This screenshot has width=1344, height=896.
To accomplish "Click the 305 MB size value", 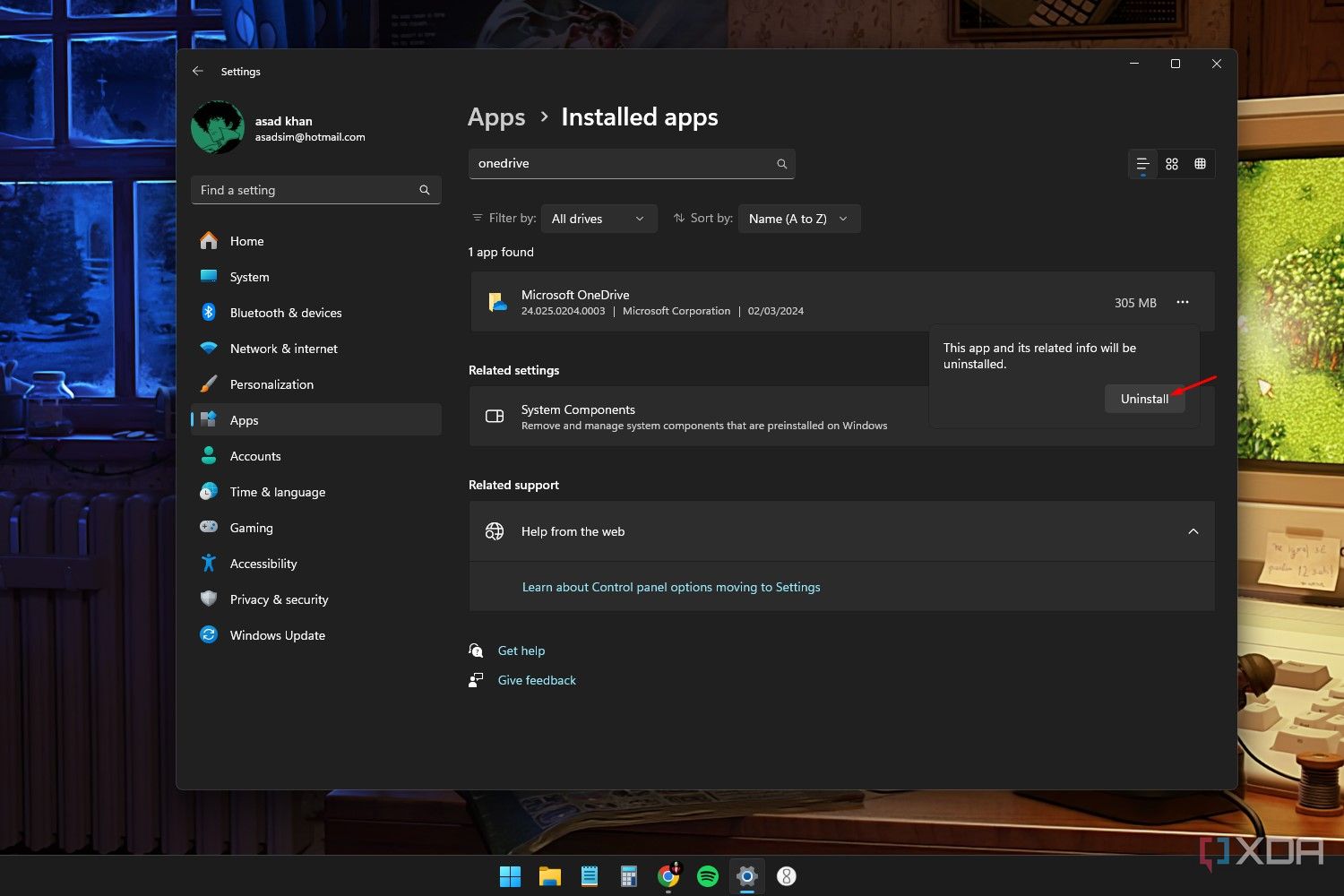I will [x=1135, y=303].
